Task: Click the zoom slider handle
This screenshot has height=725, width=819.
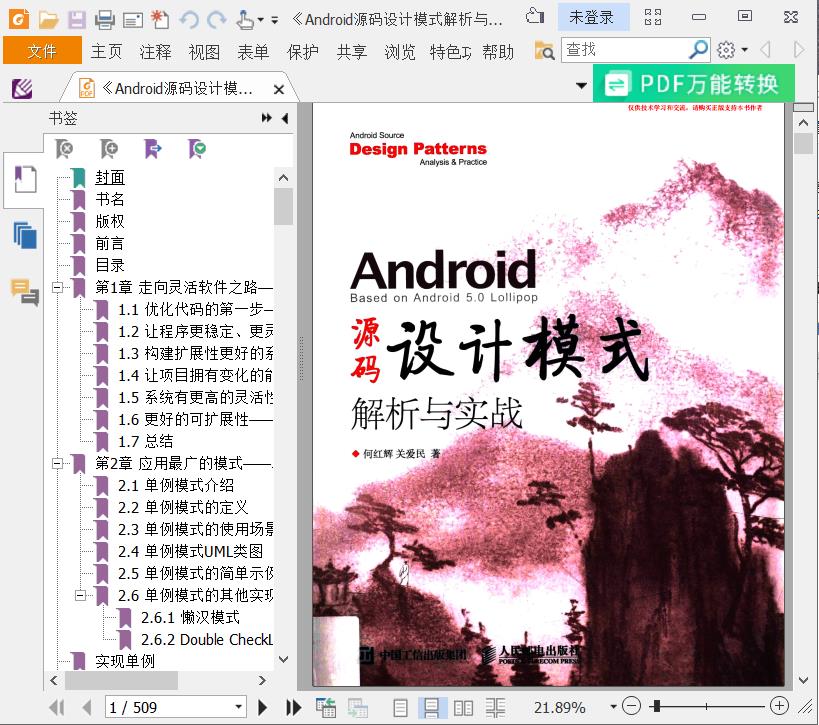Action: click(x=657, y=706)
